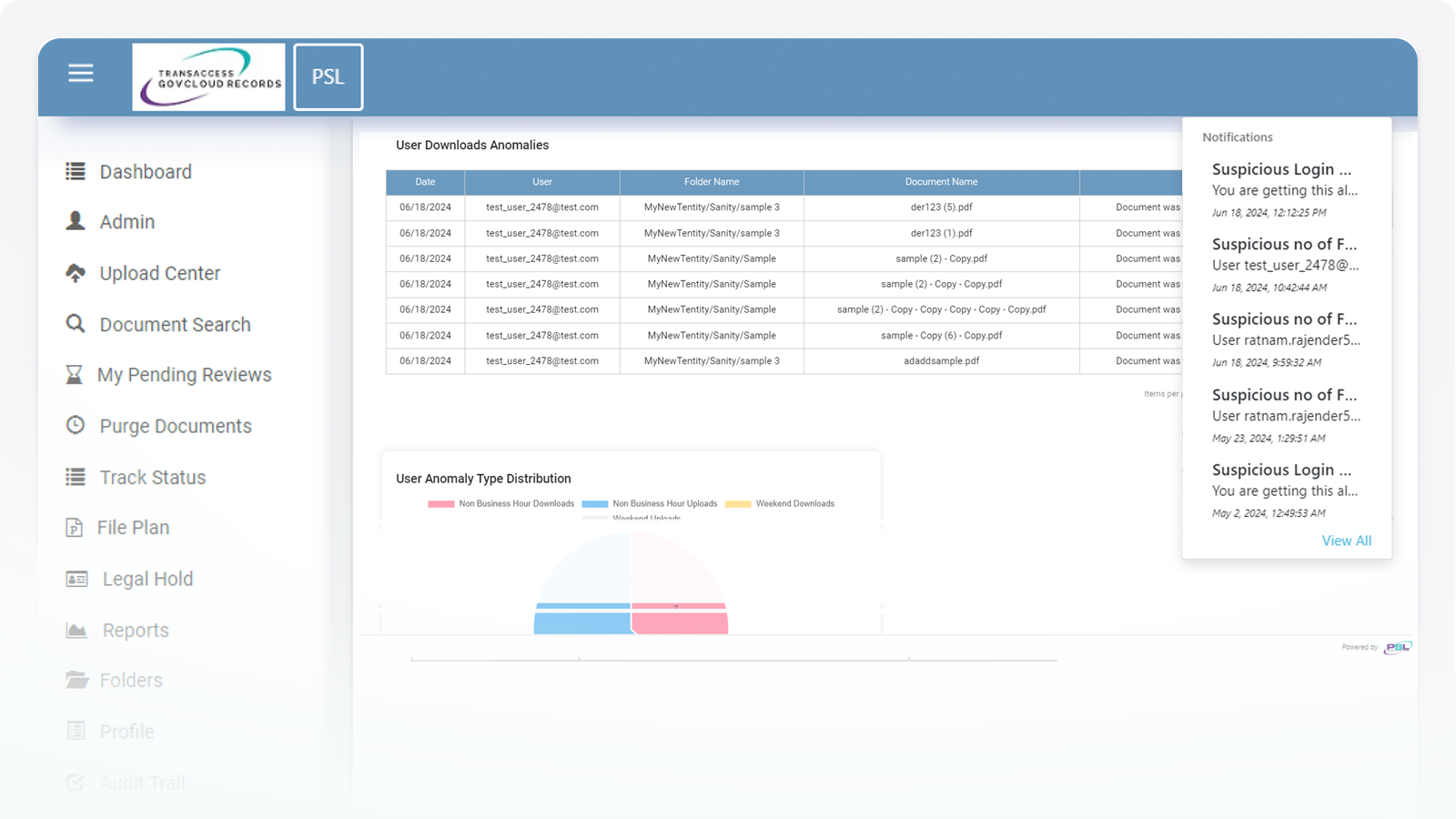Sort by Folder Name column header
The height and width of the screenshot is (819, 1456).
pyautogui.click(x=712, y=182)
